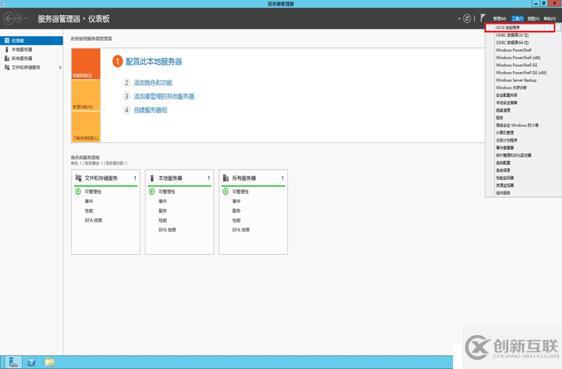This screenshot has width=562, height=369.
Task: Select the 快速启动 orange tab
Action: click(86, 64)
